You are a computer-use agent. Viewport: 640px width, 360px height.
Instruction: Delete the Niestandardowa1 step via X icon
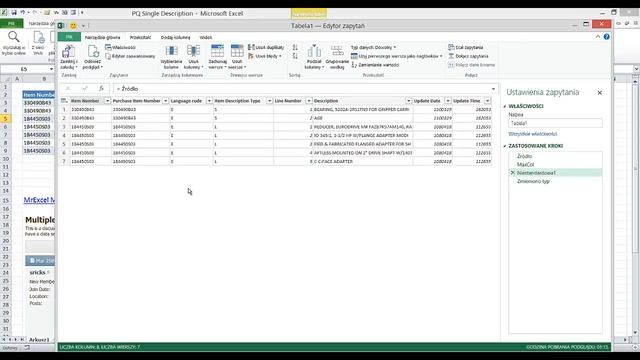click(x=512, y=173)
